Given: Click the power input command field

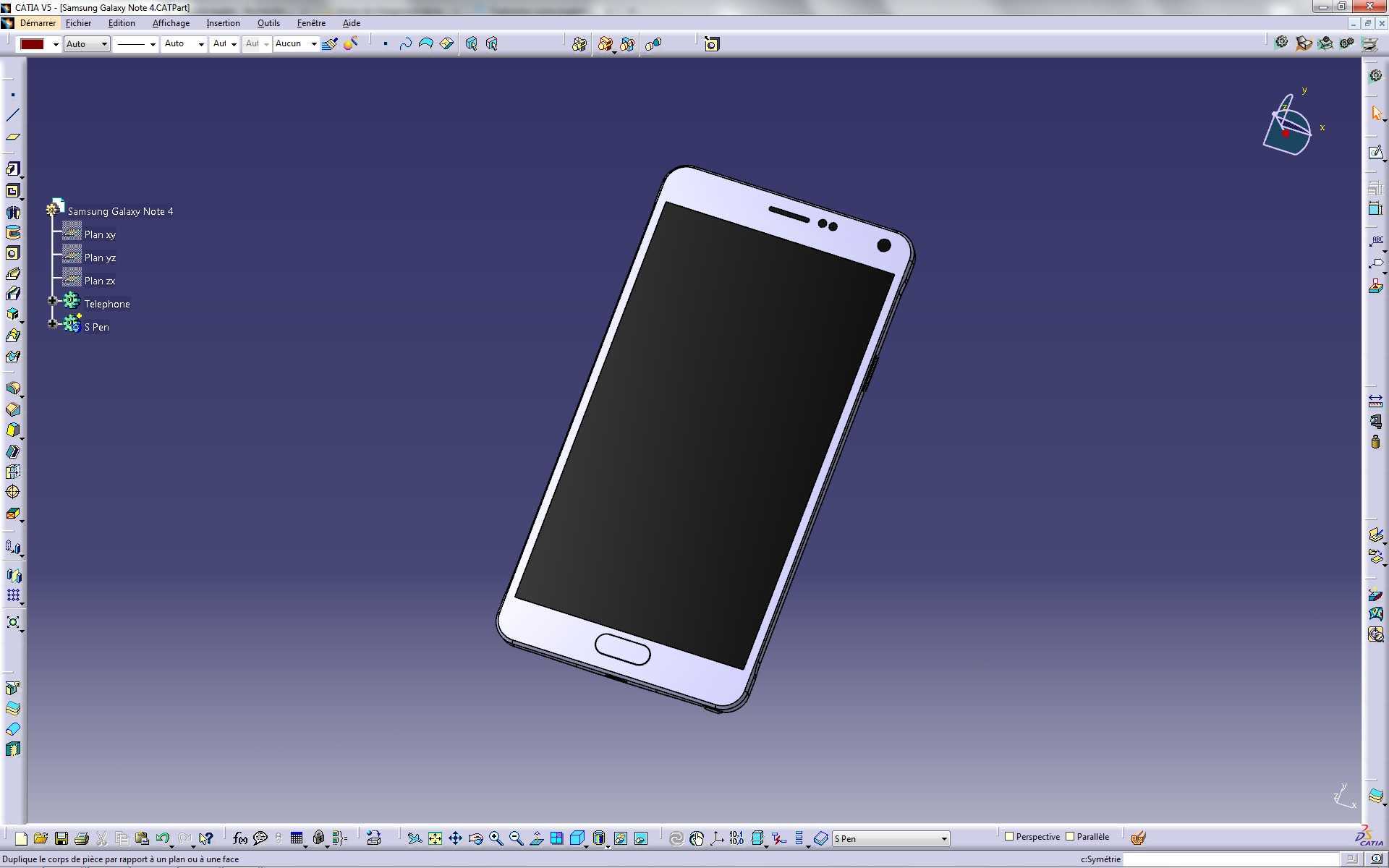Looking at the screenshot, I should (1233, 859).
